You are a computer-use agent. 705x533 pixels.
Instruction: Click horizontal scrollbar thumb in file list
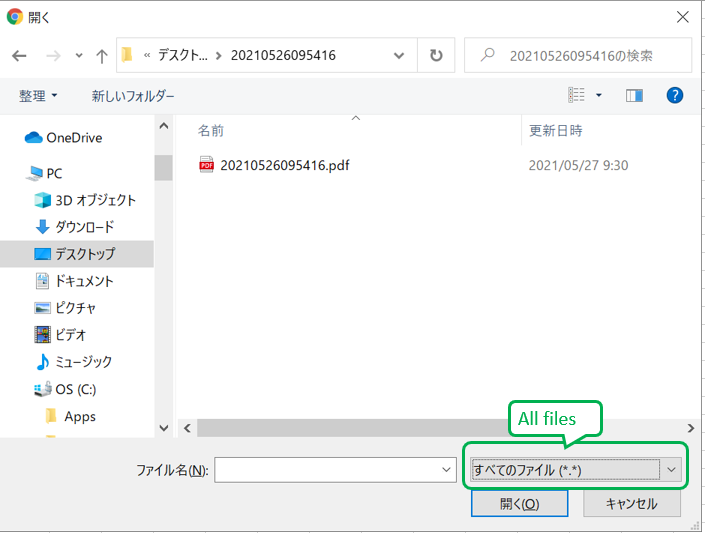[x=355, y=428]
